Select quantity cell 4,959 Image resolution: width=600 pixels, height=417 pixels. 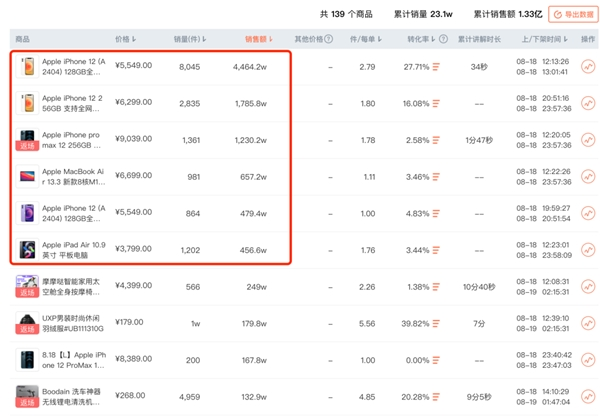tap(190, 397)
